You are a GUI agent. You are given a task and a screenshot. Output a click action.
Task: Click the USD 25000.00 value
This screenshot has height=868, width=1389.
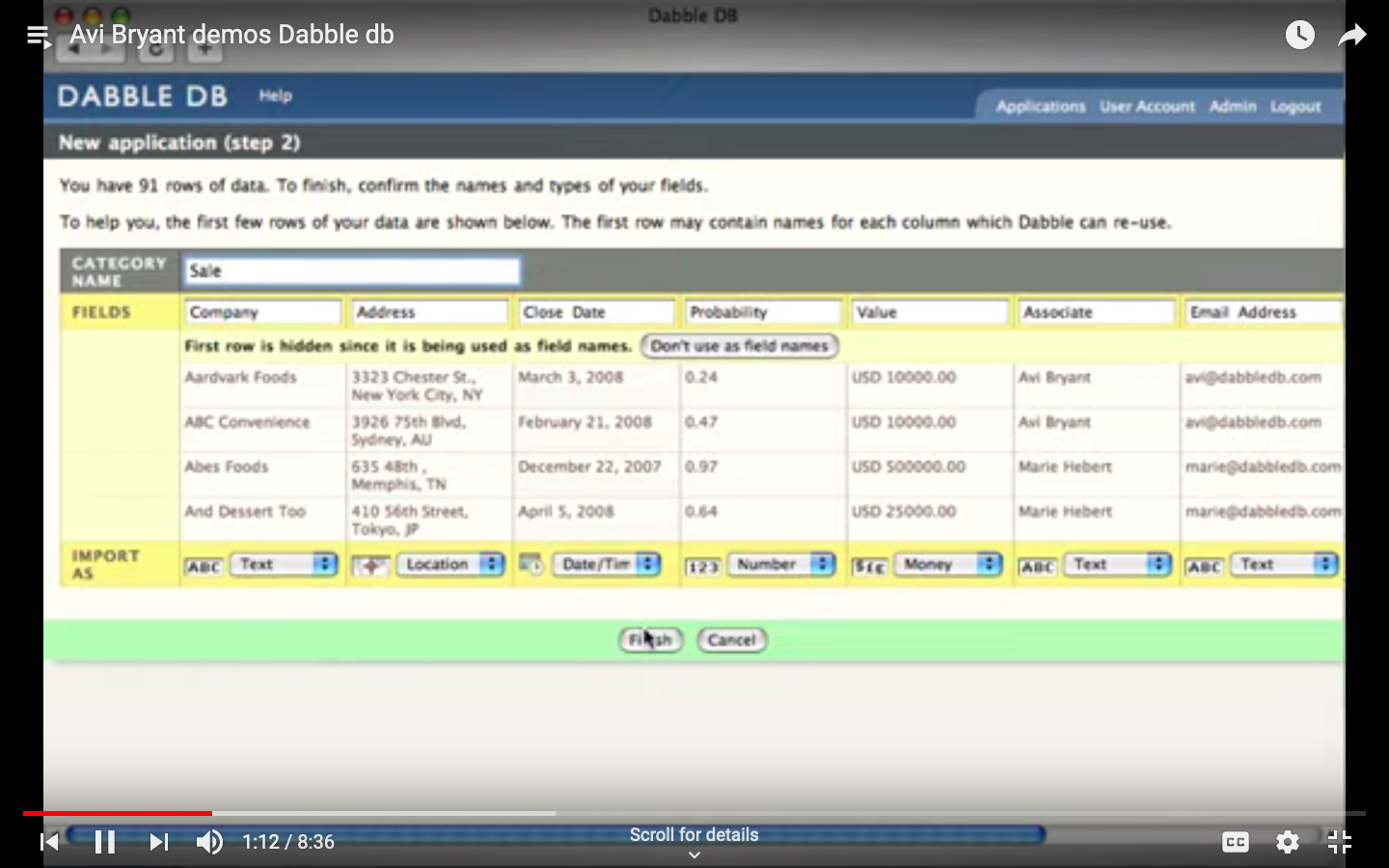(x=904, y=511)
